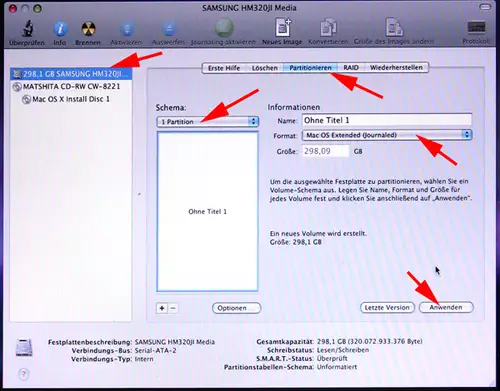Switch to the RAID tab
Screen dimensions: 500x391
pyautogui.click(x=351, y=68)
